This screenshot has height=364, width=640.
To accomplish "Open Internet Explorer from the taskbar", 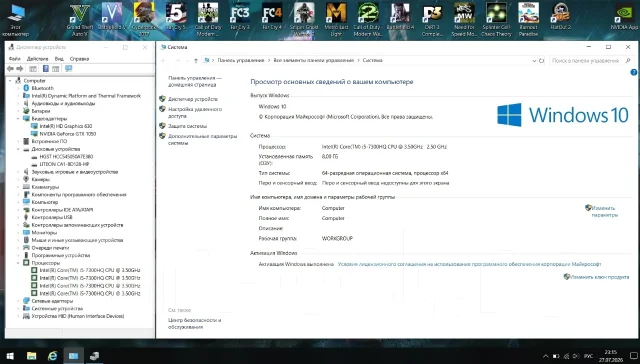I will tap(52, 356).
